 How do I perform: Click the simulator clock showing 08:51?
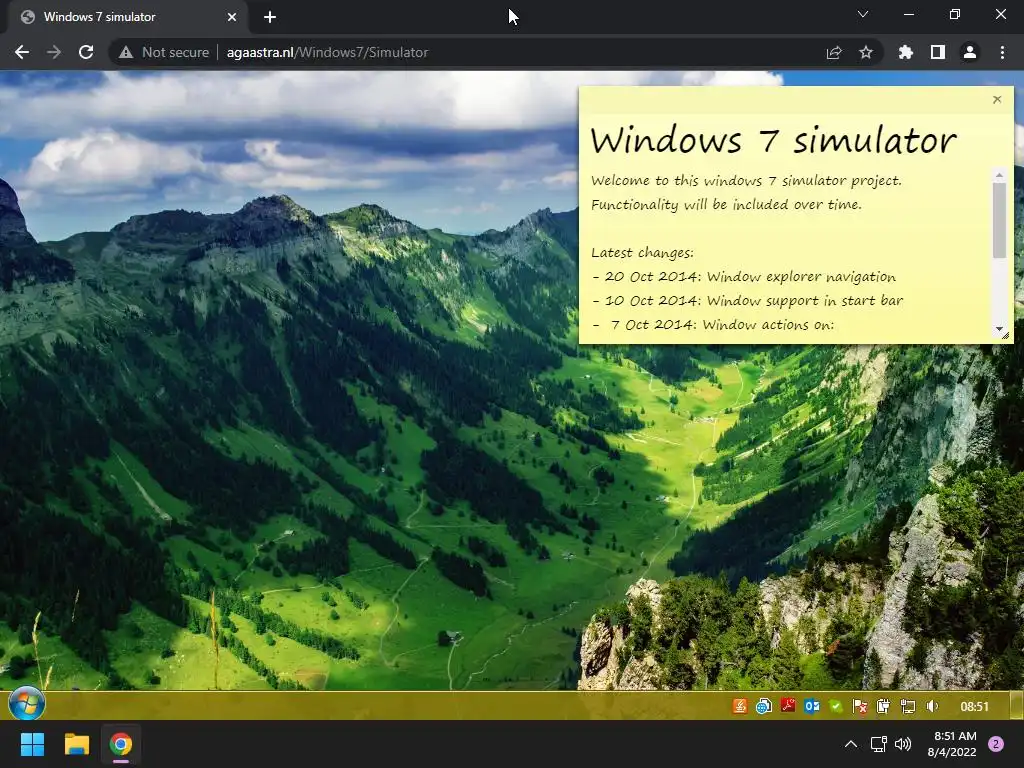(x=974, y=707)
